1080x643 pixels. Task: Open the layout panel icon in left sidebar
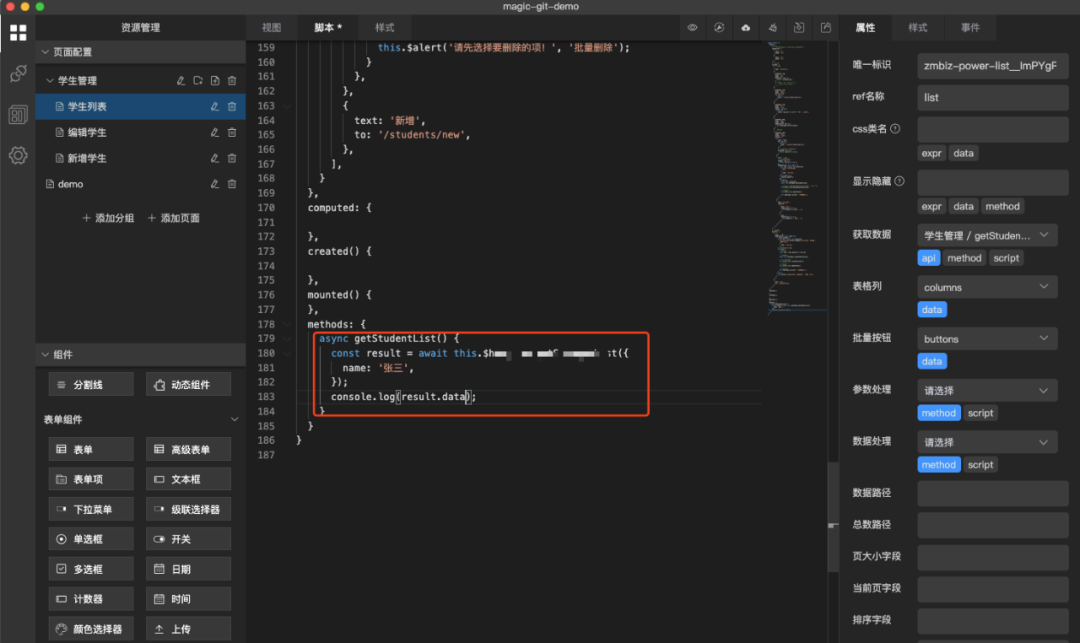click(x=18, y=114)
